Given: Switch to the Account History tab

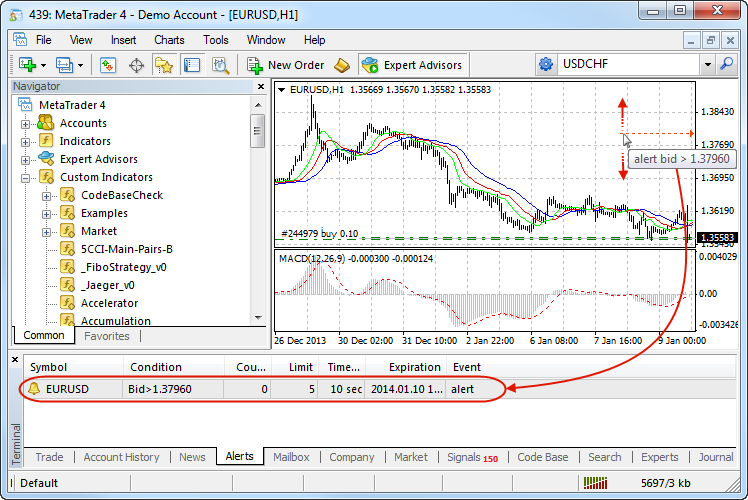Looking at the screenshot, I should coord(121,457).
